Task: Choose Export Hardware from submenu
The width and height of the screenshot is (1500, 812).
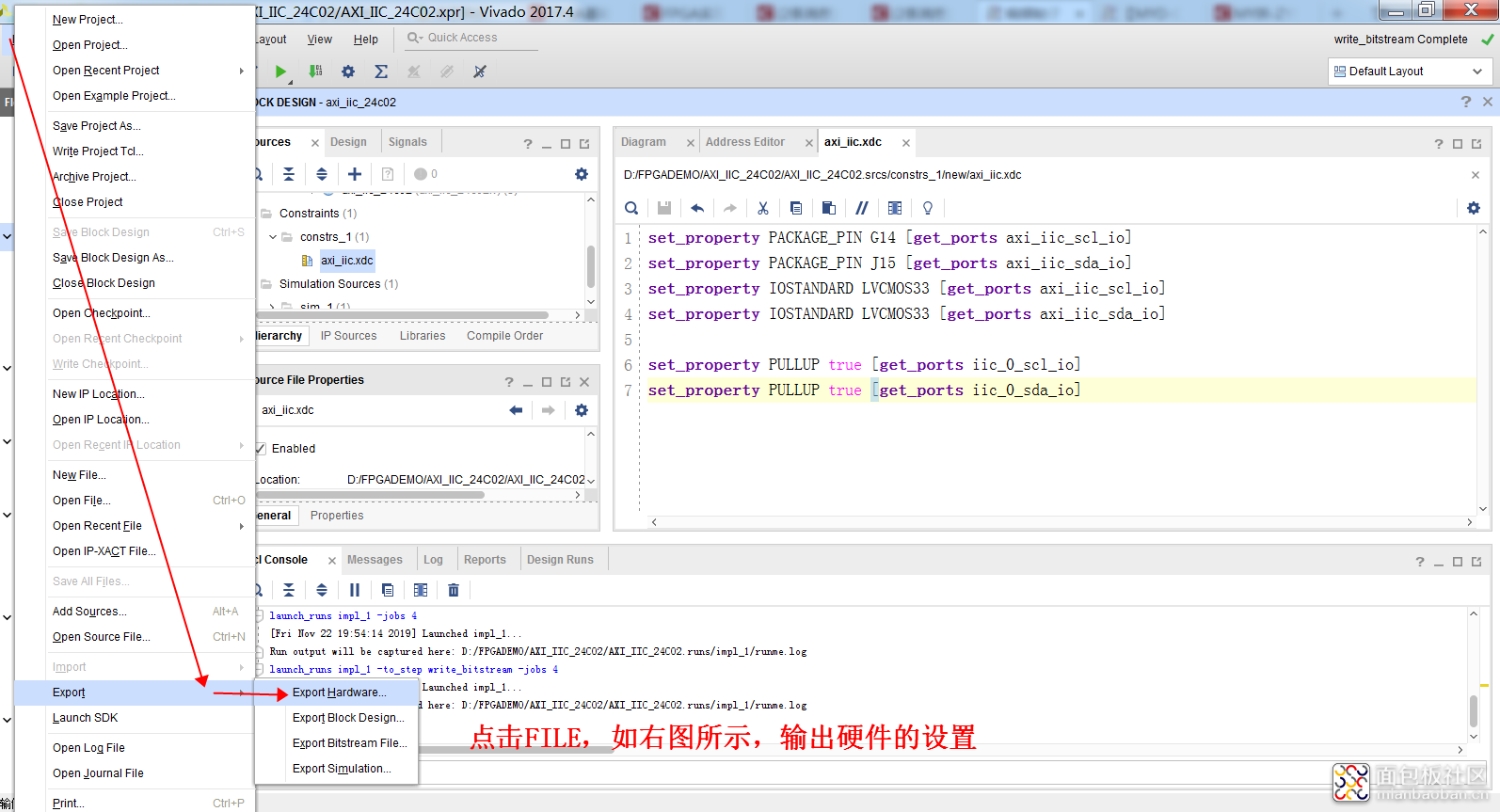Action: point(339,693)
